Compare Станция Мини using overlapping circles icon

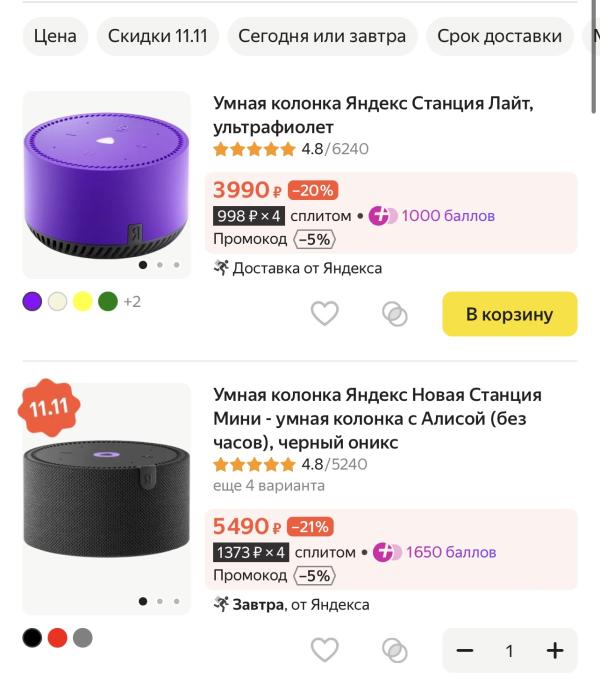(394, 650)
